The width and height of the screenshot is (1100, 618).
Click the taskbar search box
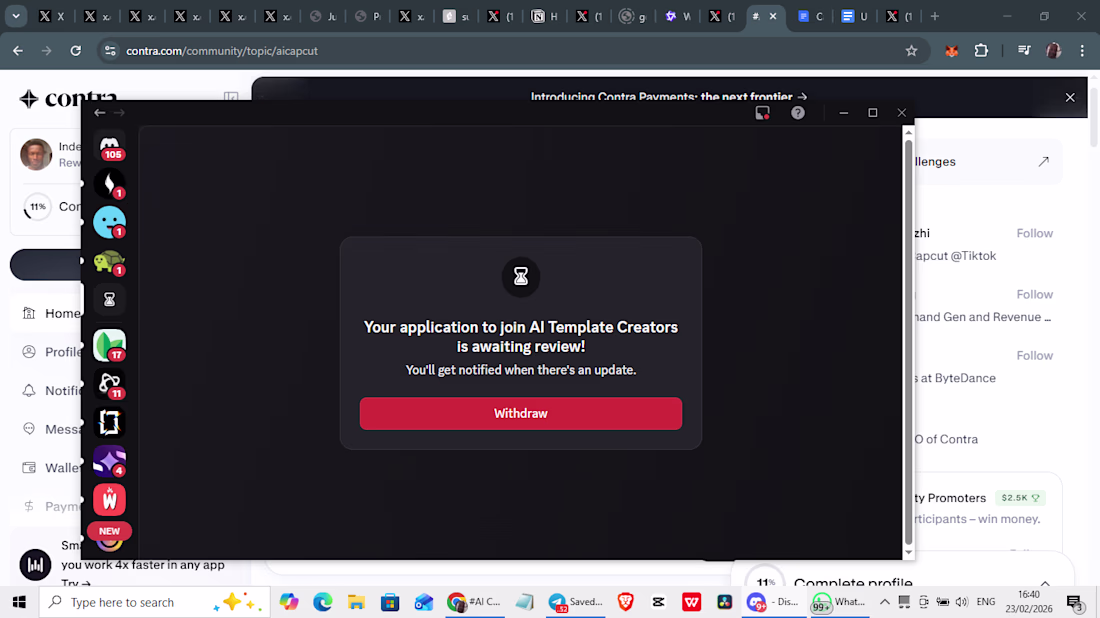coord(154,602)
